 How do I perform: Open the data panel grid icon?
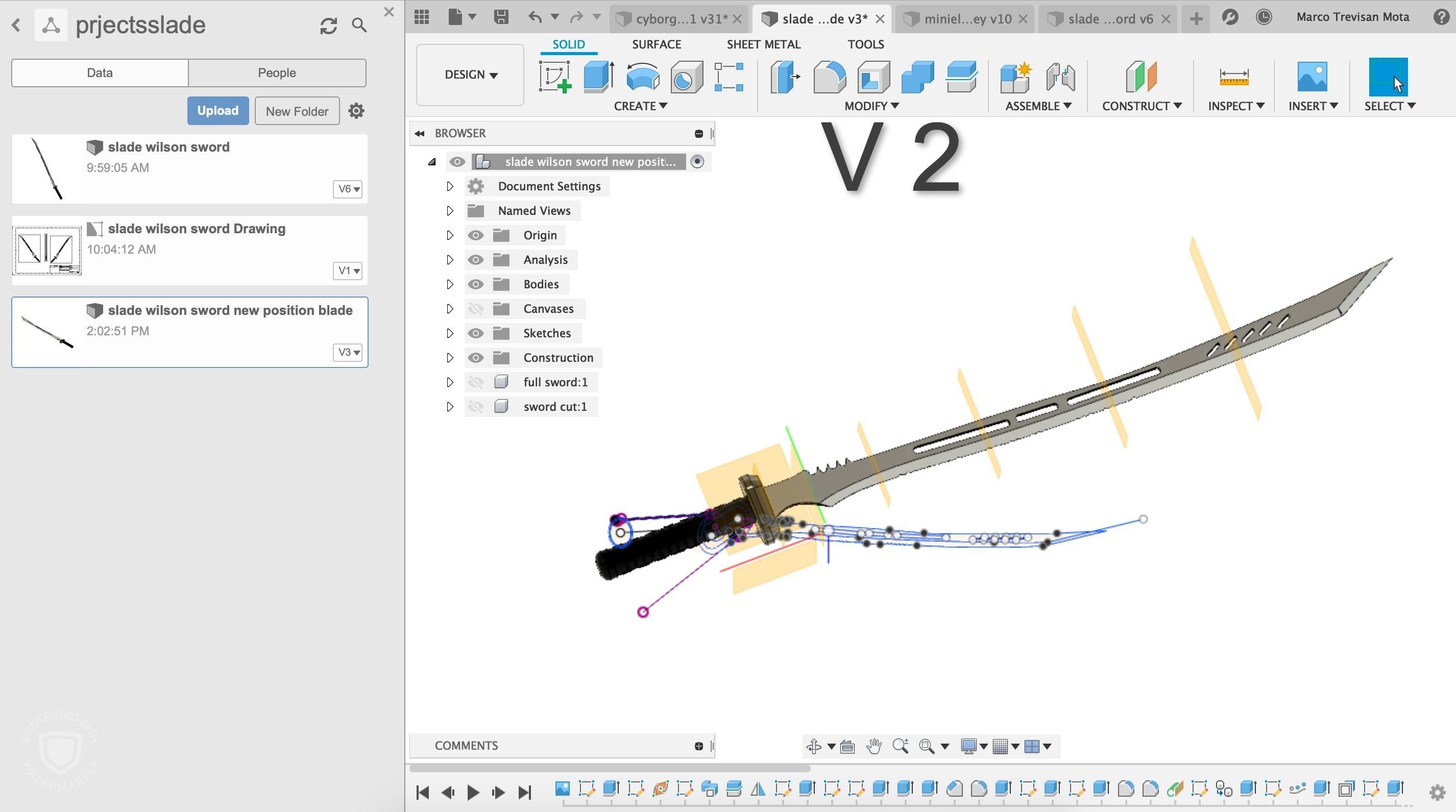422,17
